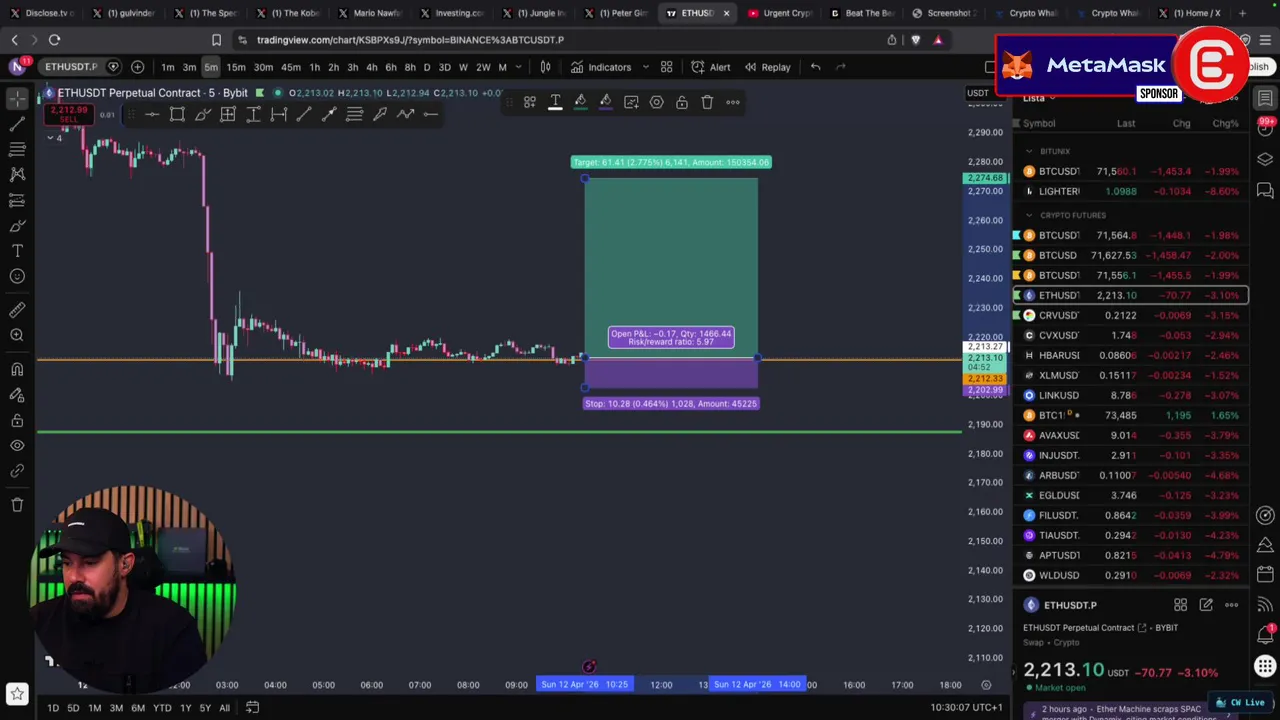Click the risk/reward ratio position label
Screen dimensions: 1280x720
(x=671, y=338)
